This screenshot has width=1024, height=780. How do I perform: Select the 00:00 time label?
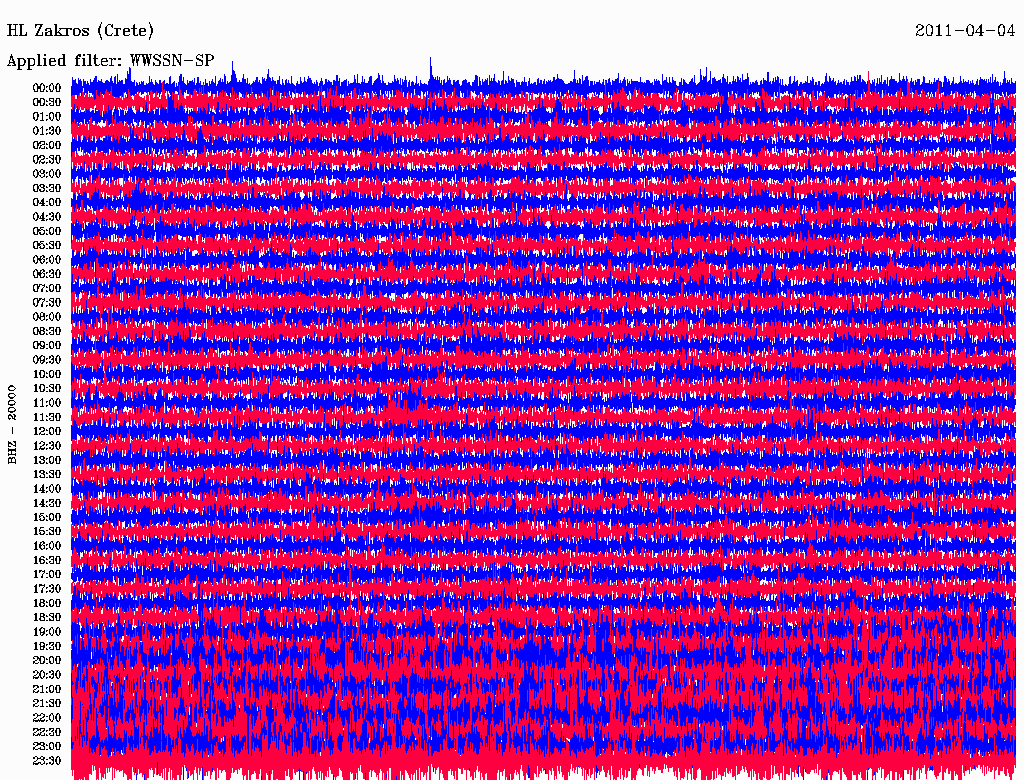coord(46,88)
